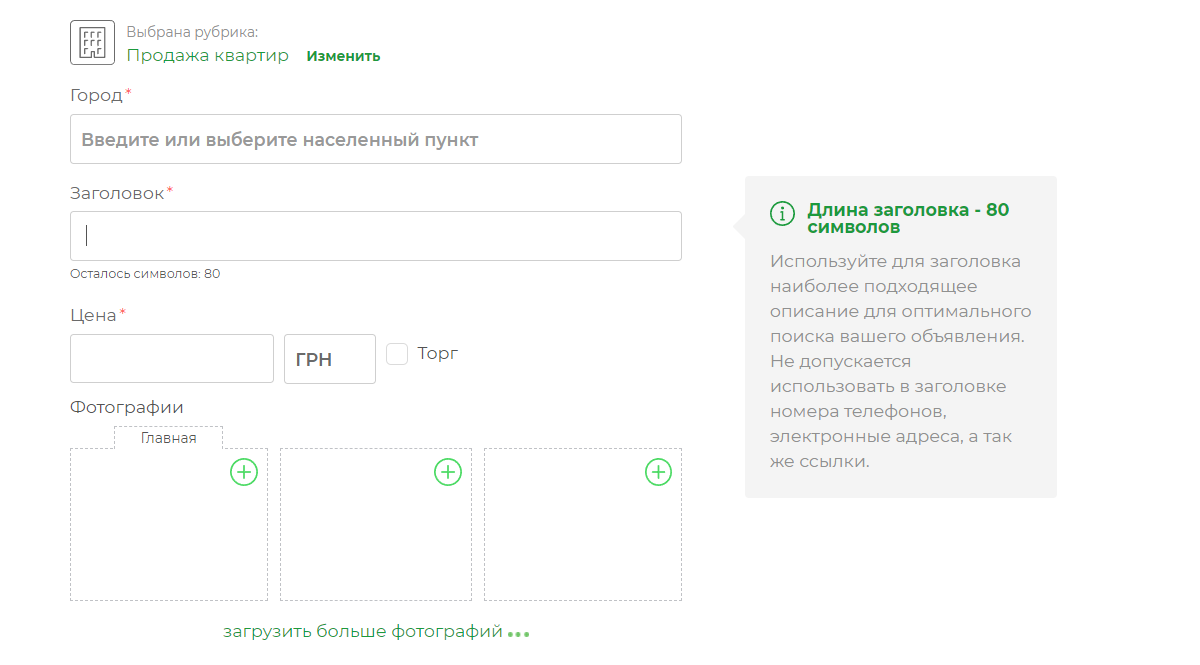The width and height of the screenshot is (1200, 665).
Task: Click the 'Изменить' link to change rubric
Action: point(343,56)
